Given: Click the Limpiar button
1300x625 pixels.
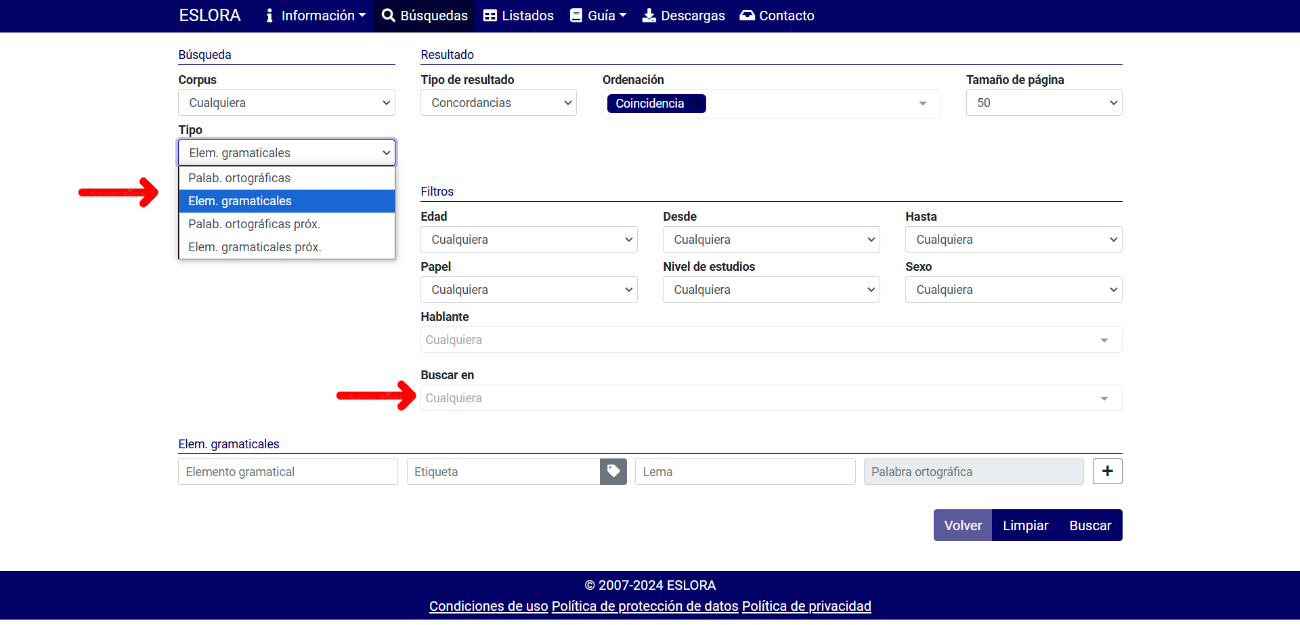Looking at the screenshot, I should [x=1025, y=526].
